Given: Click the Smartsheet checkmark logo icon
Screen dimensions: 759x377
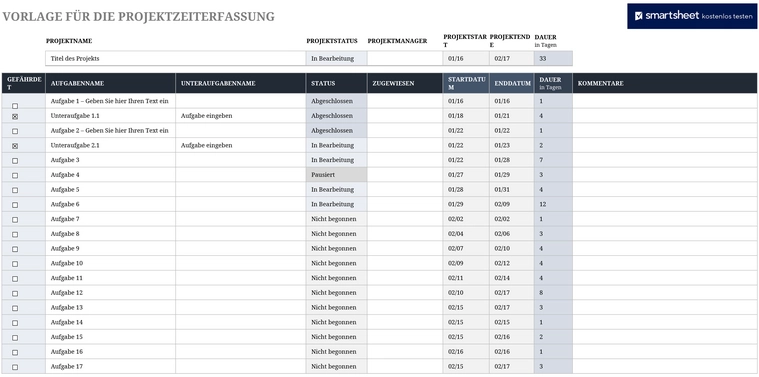Looking at the screenshot, I should pyautogui.click(x=638, y=16).
